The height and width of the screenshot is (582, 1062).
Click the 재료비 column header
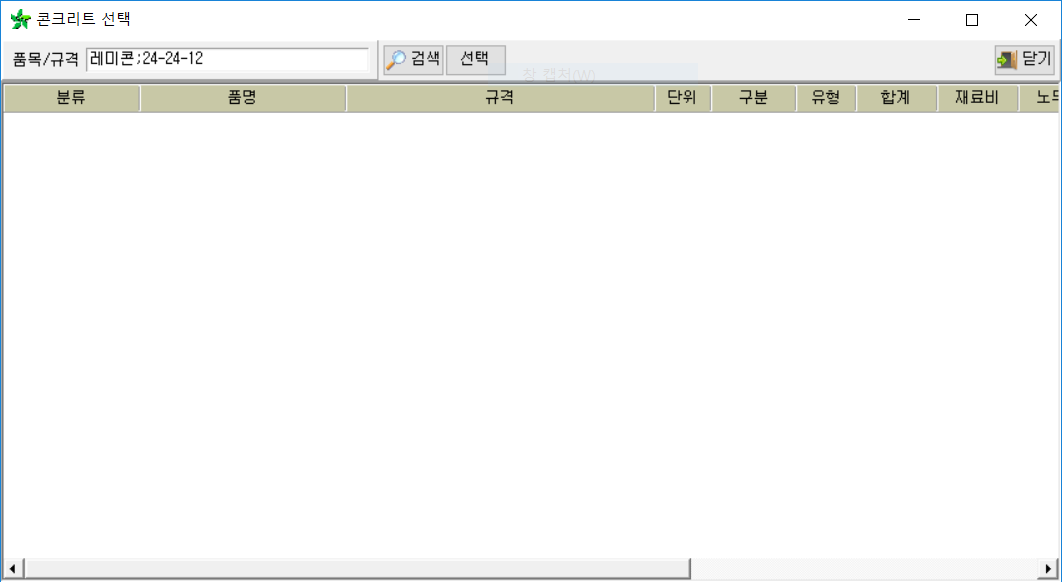click(977, 98)
